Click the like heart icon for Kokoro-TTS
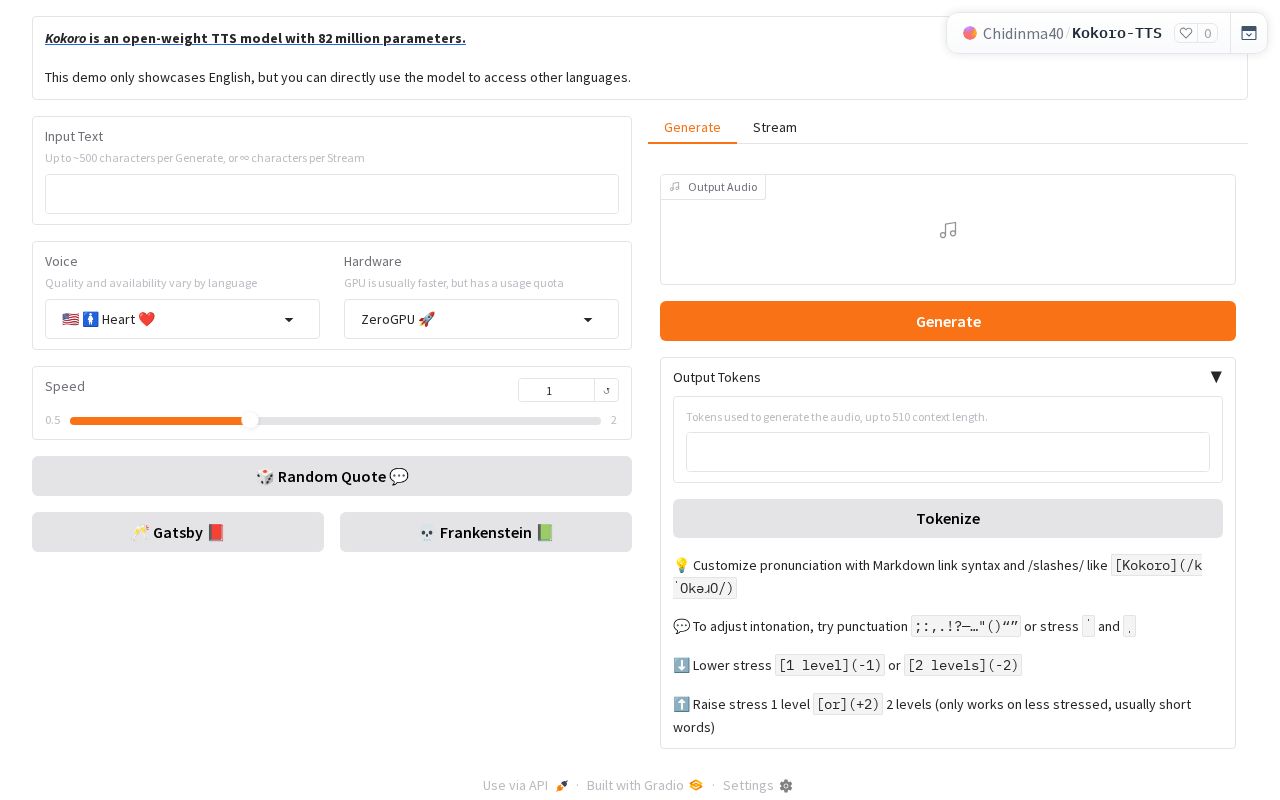This screenshot has width=1280, height=800. coord(1186,33)
